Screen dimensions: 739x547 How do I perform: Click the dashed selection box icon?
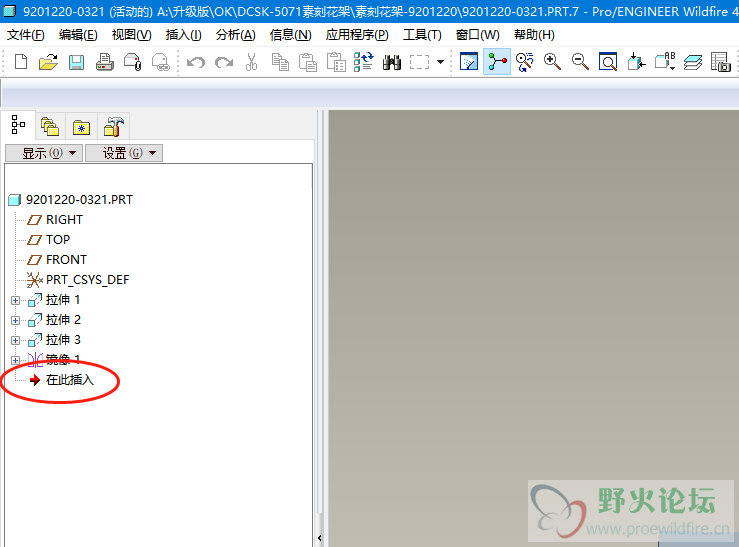click(x=419, y=62)
